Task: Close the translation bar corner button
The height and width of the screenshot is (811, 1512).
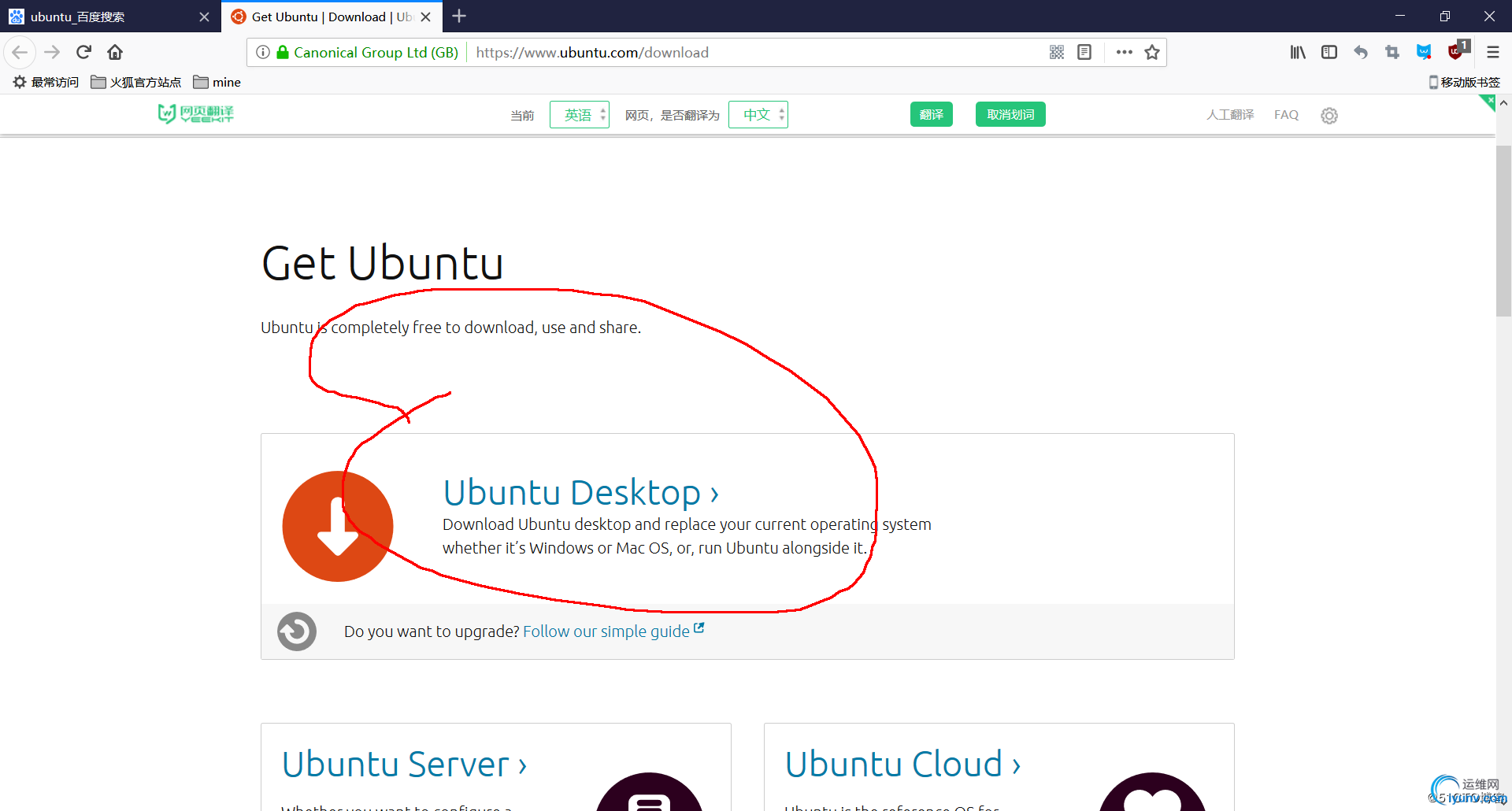Action: tap(1488, 102)
